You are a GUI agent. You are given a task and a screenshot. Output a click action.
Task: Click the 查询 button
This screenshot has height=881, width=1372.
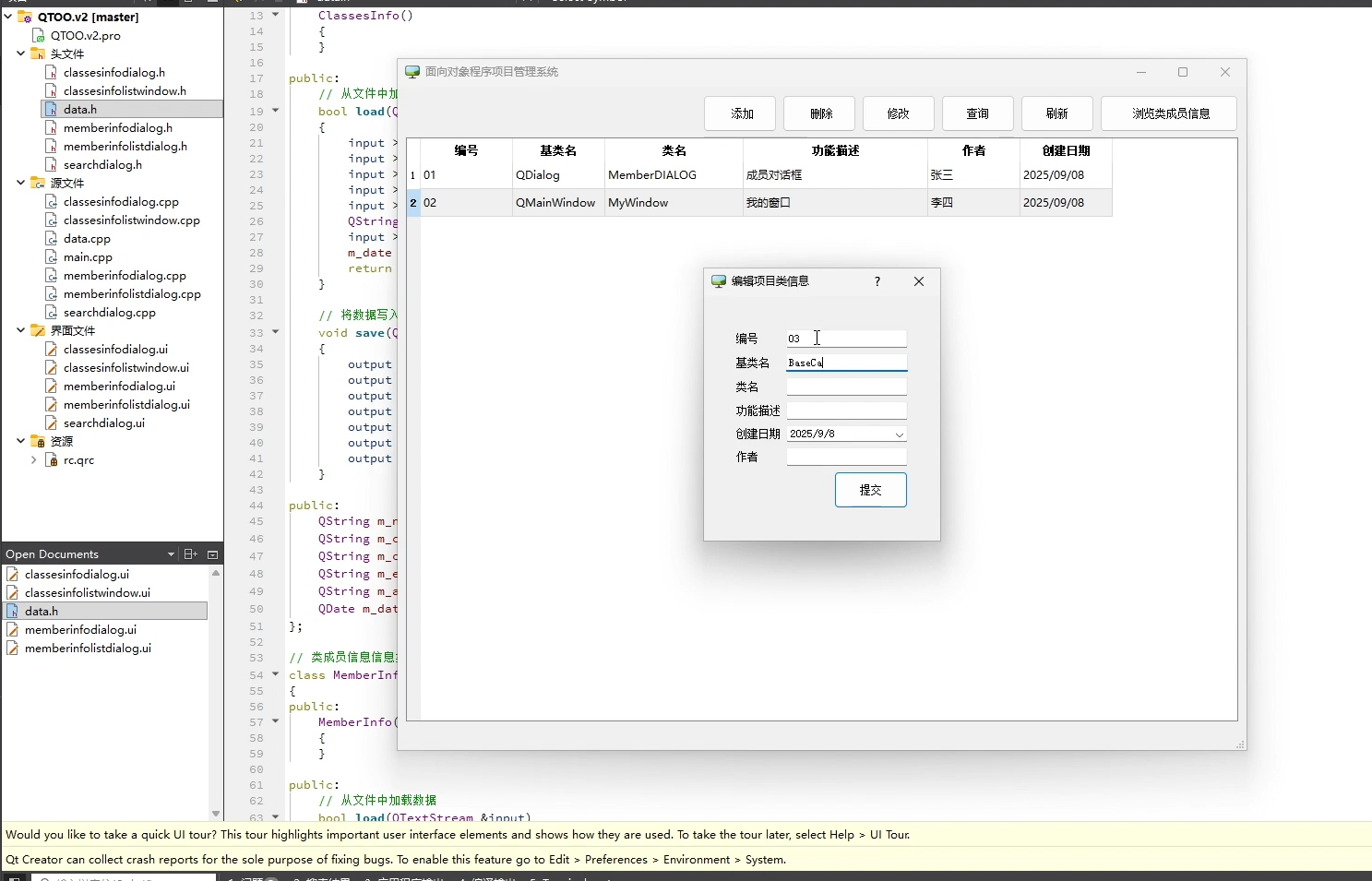pos(978,113)
